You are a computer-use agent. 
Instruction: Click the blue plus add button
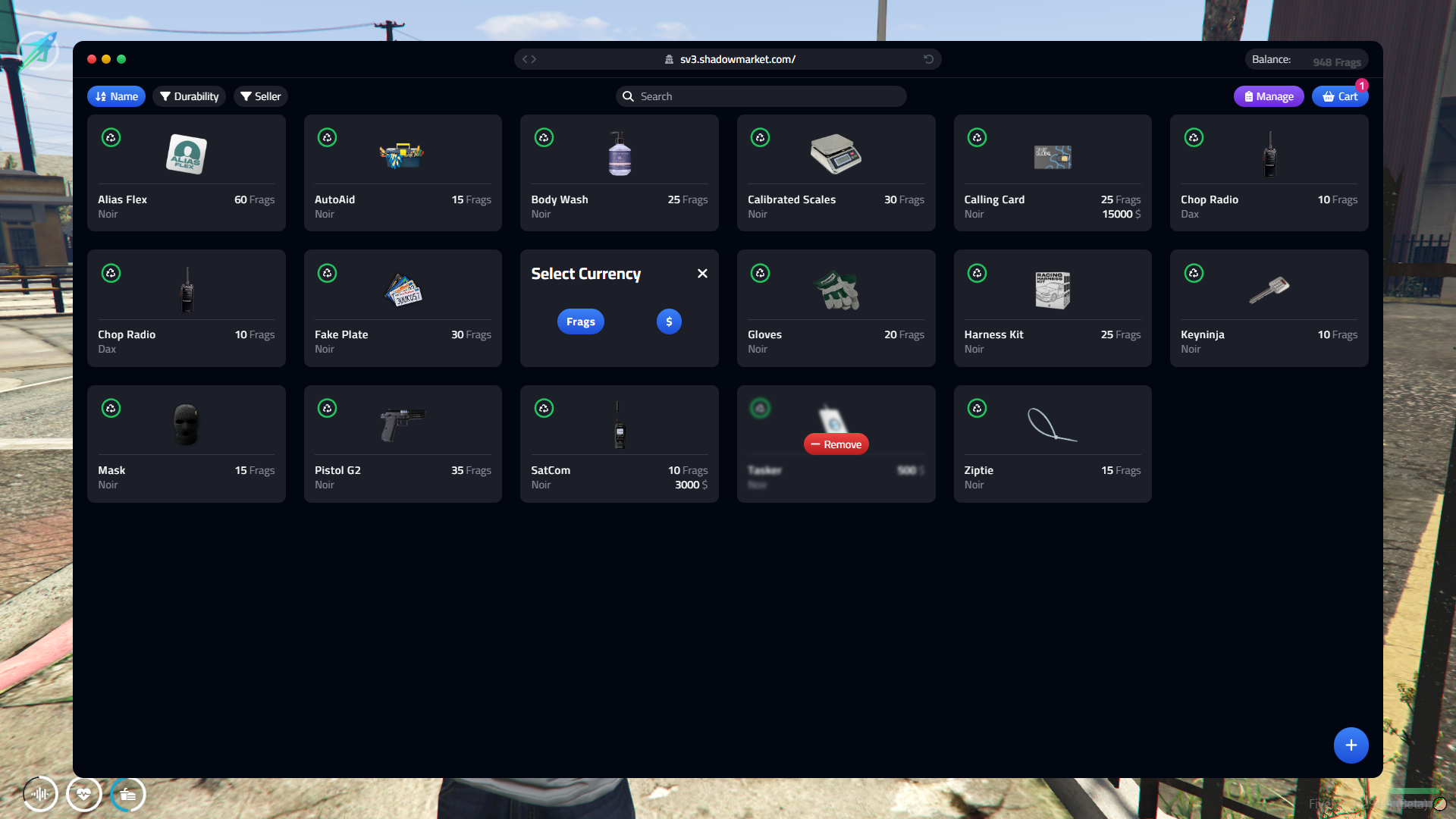click(1351, 745)
